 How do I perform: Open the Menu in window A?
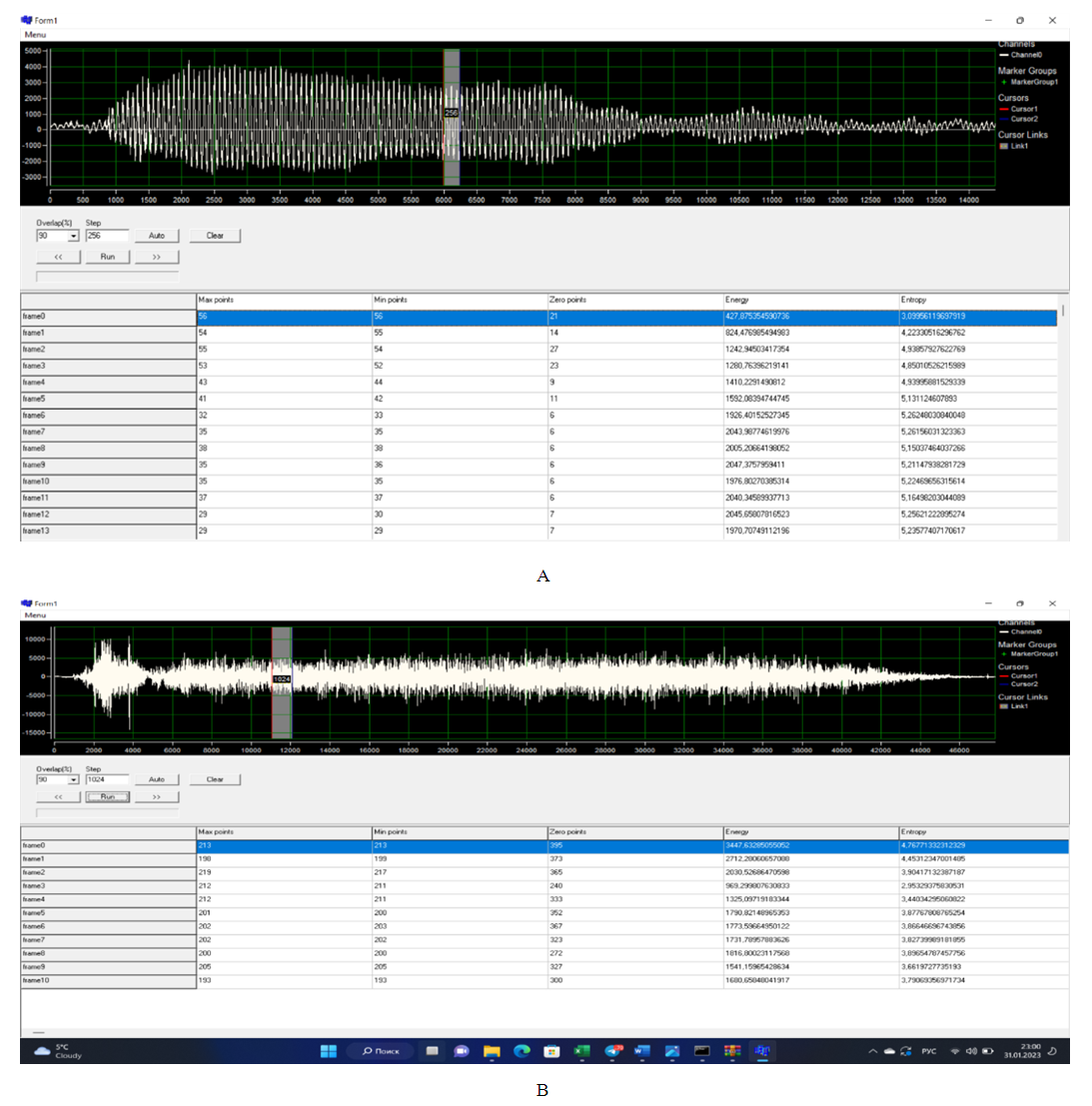pyautogui.click(x=35, y=34)
